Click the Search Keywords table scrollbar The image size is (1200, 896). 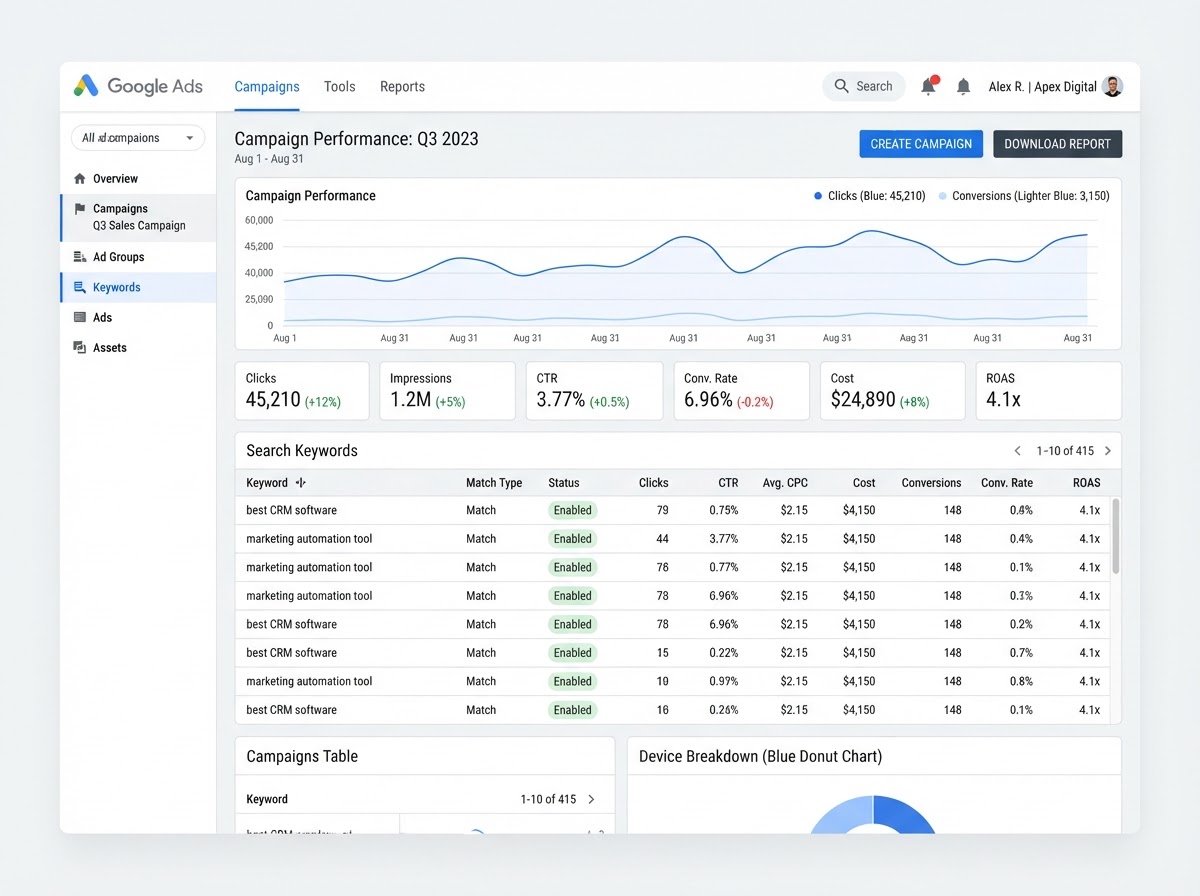tap(1115, 536)
